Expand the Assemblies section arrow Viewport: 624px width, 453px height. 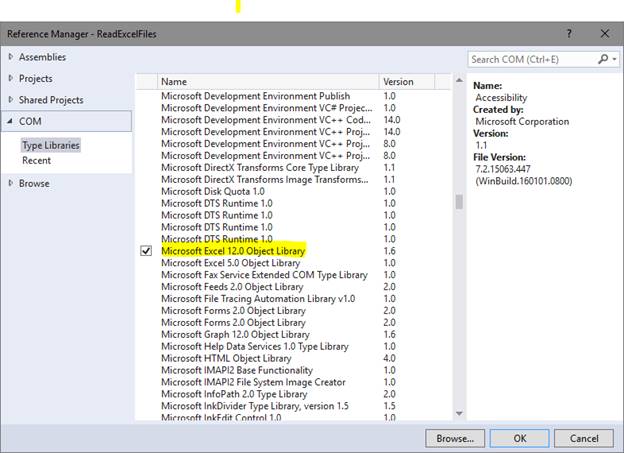coord(11,57)
